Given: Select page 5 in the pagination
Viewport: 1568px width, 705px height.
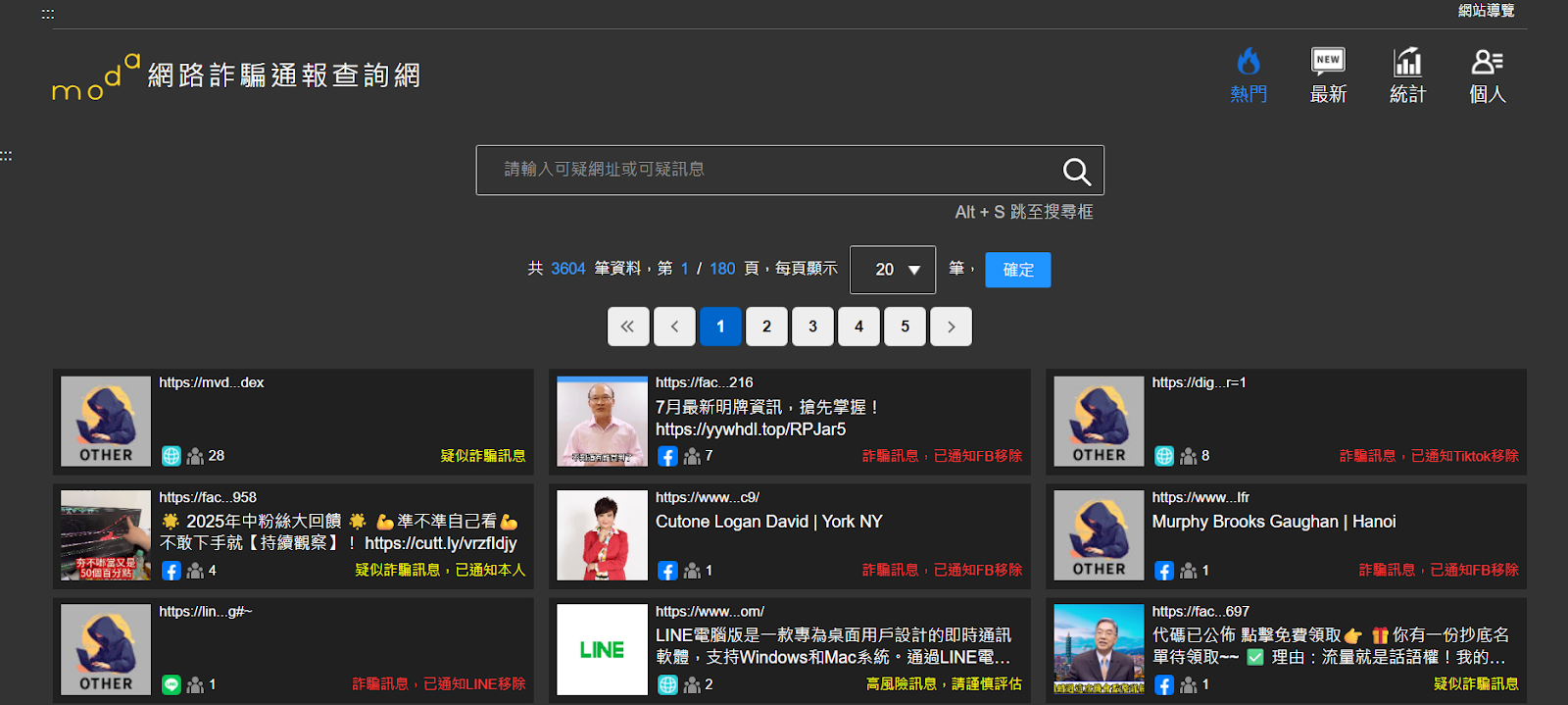Looking at the screenshot, I should point(905,327).
